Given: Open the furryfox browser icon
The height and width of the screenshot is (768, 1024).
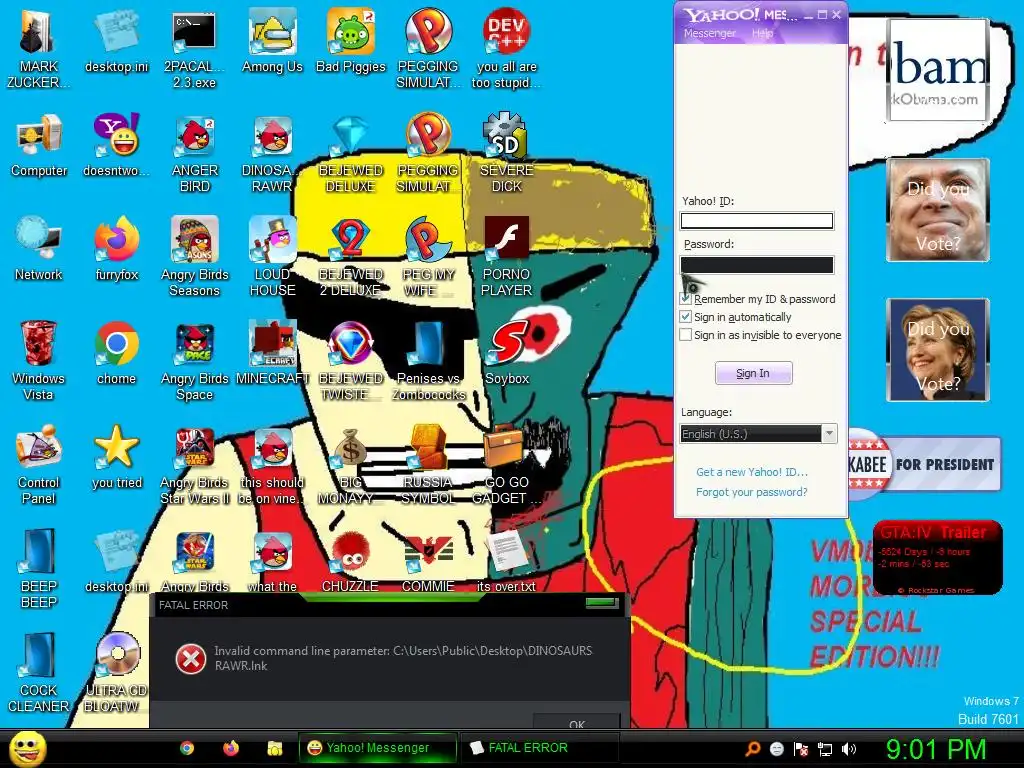Looking at the screenshot, I should click(x=117, y=249).
